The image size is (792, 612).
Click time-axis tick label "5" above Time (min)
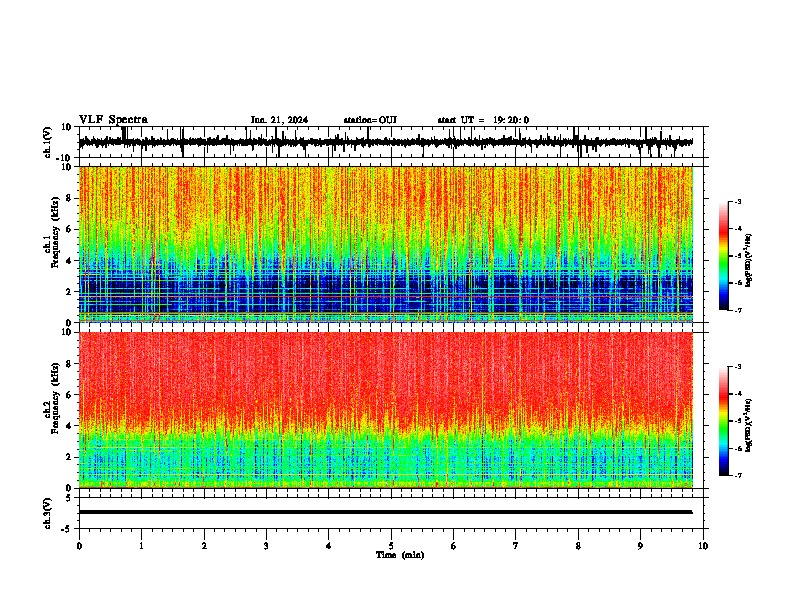point(391,546)
